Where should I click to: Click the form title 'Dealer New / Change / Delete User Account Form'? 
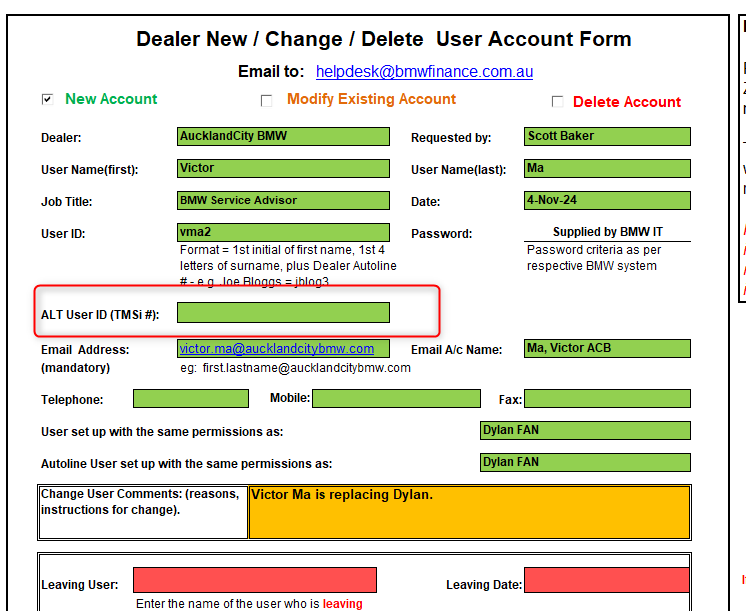383,39
